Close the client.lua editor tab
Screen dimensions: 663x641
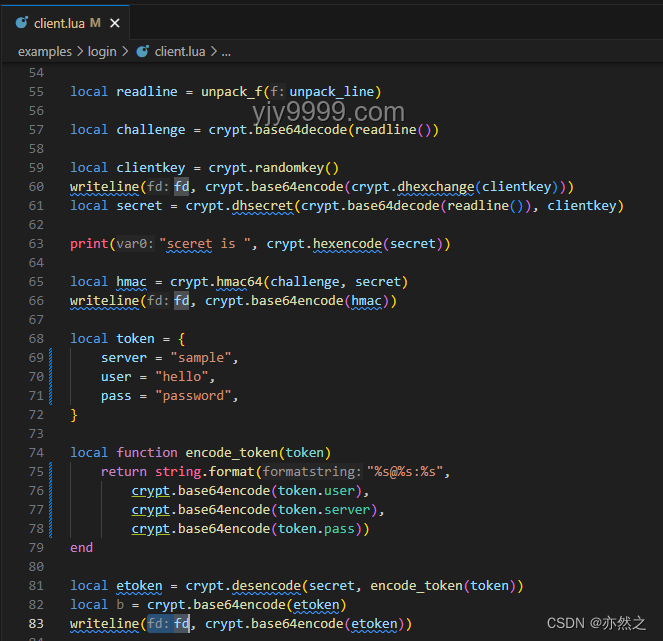pyautogui.click(x=115, y=23)
